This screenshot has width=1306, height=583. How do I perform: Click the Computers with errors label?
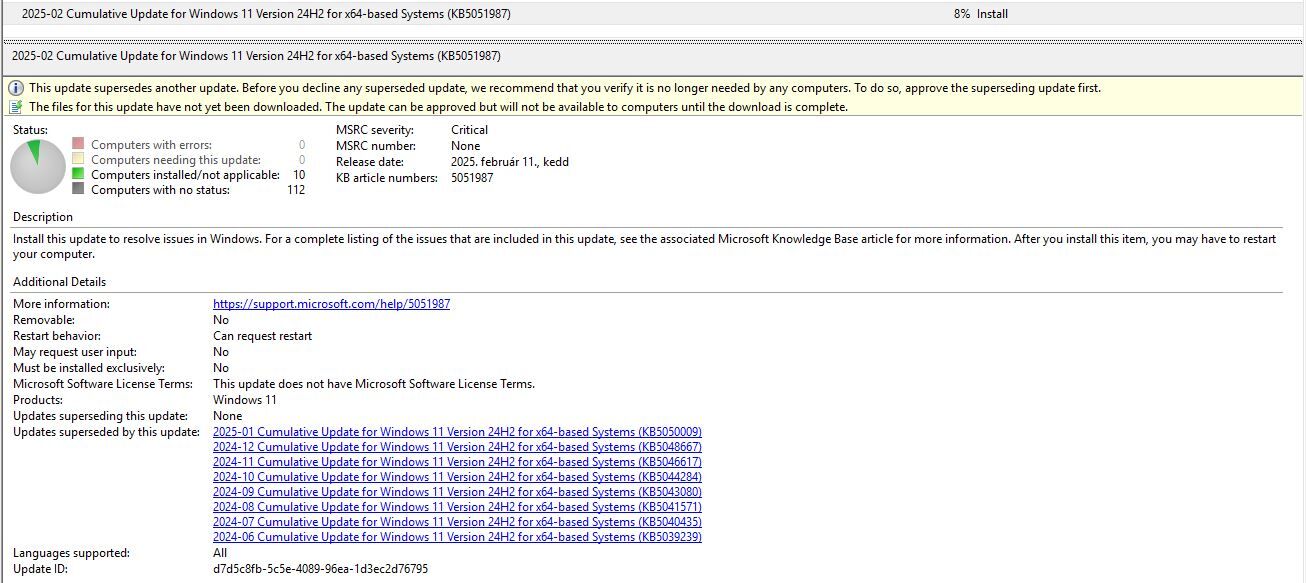(x=151, y=145)
